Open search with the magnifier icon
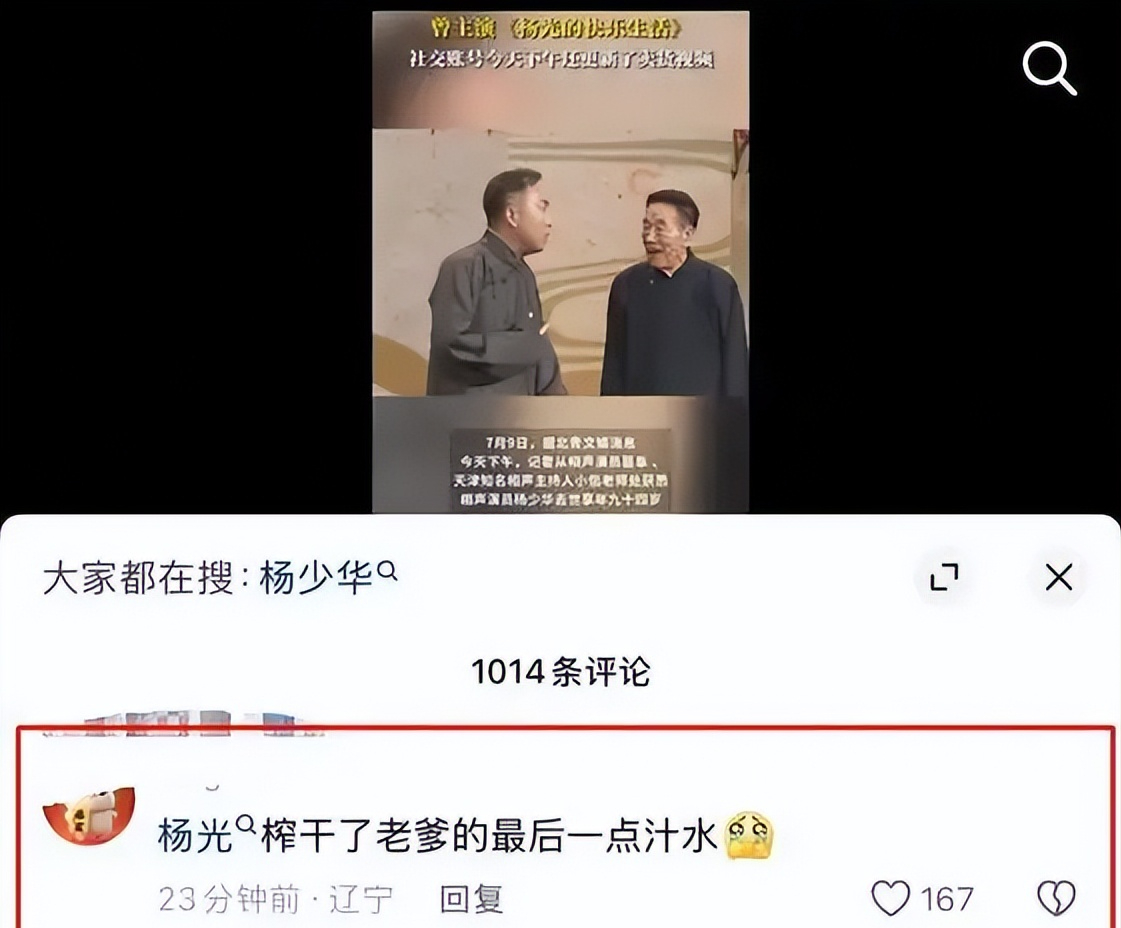Viewport: 1121px width, 928px height. tap(1049, 68)
